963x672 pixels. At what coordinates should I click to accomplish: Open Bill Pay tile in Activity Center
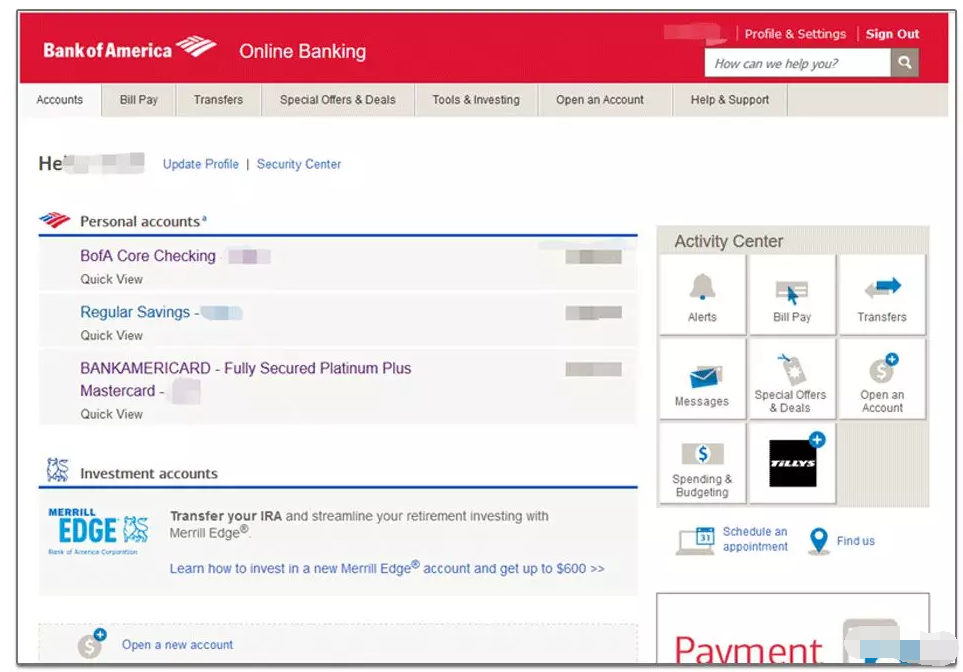792,294
